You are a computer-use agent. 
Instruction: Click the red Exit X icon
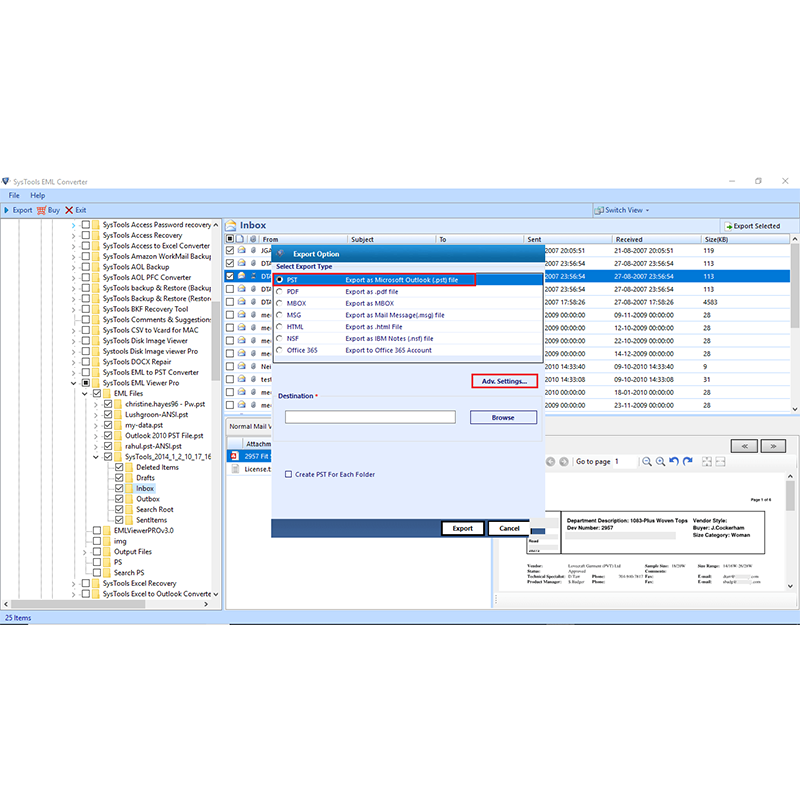69,210
